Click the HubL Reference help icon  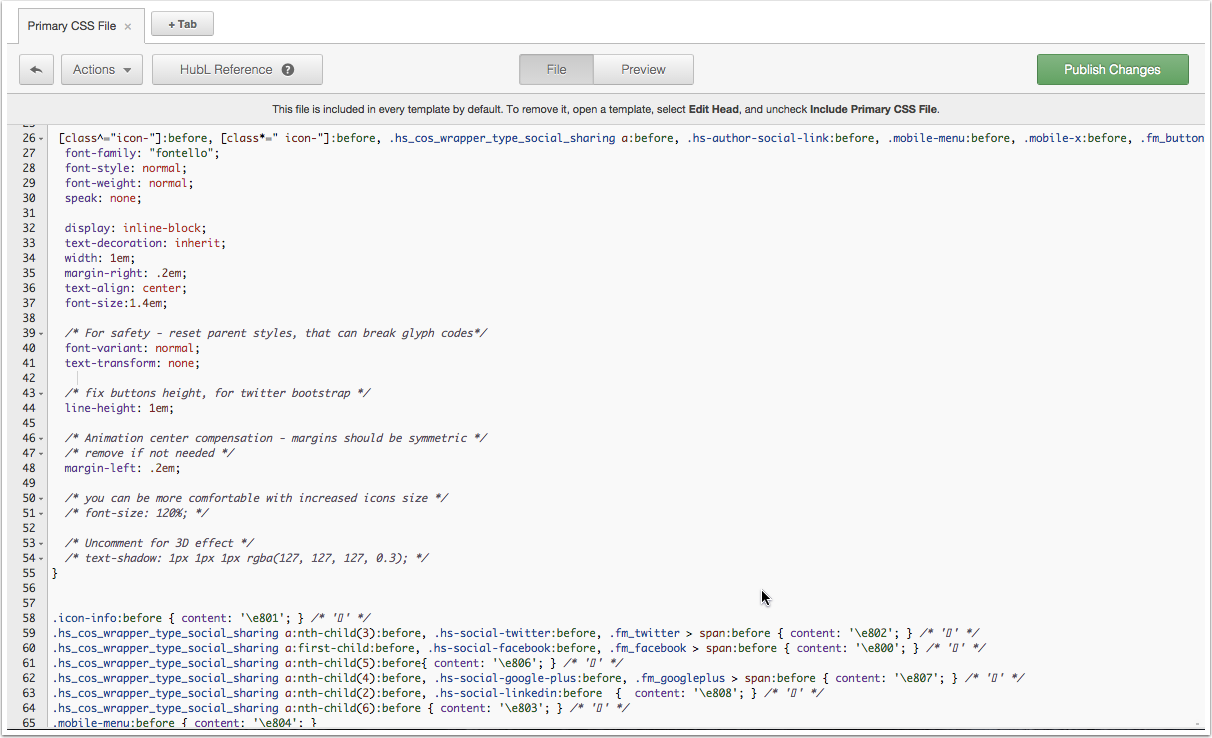coord(288,70)
